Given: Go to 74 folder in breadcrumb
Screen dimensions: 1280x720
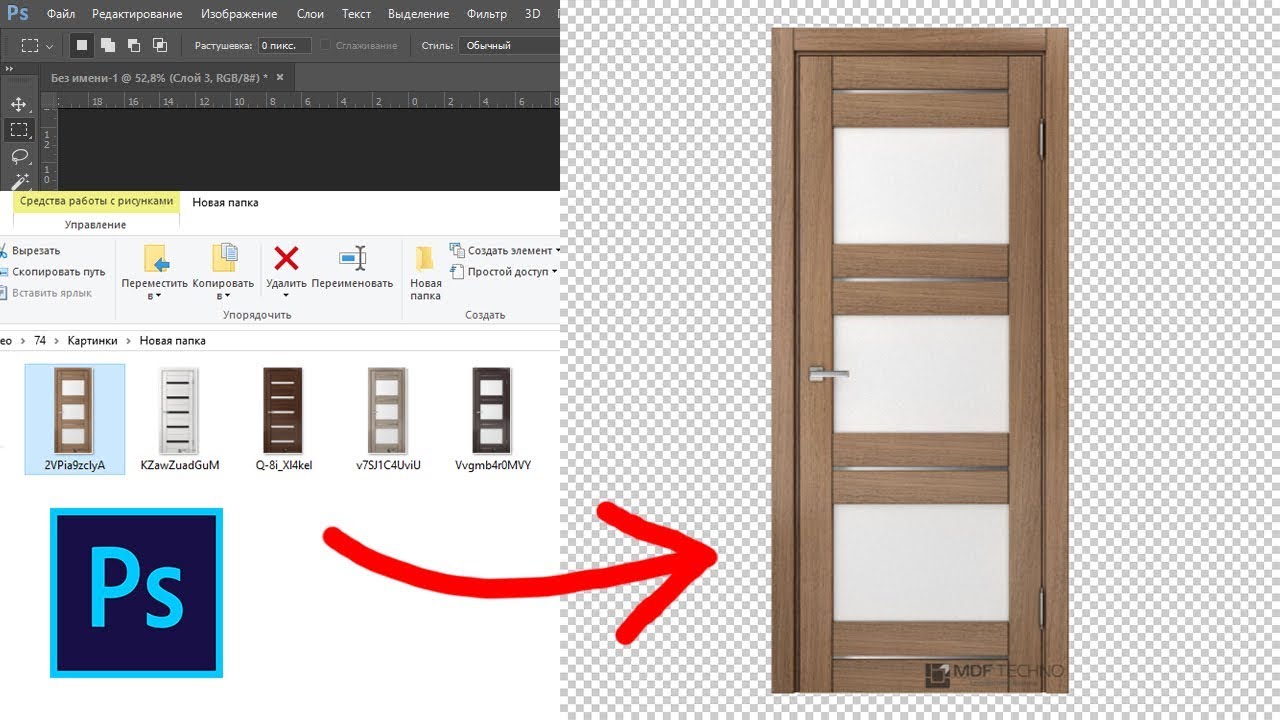Looking at the screenshot, I should [40, 341].
